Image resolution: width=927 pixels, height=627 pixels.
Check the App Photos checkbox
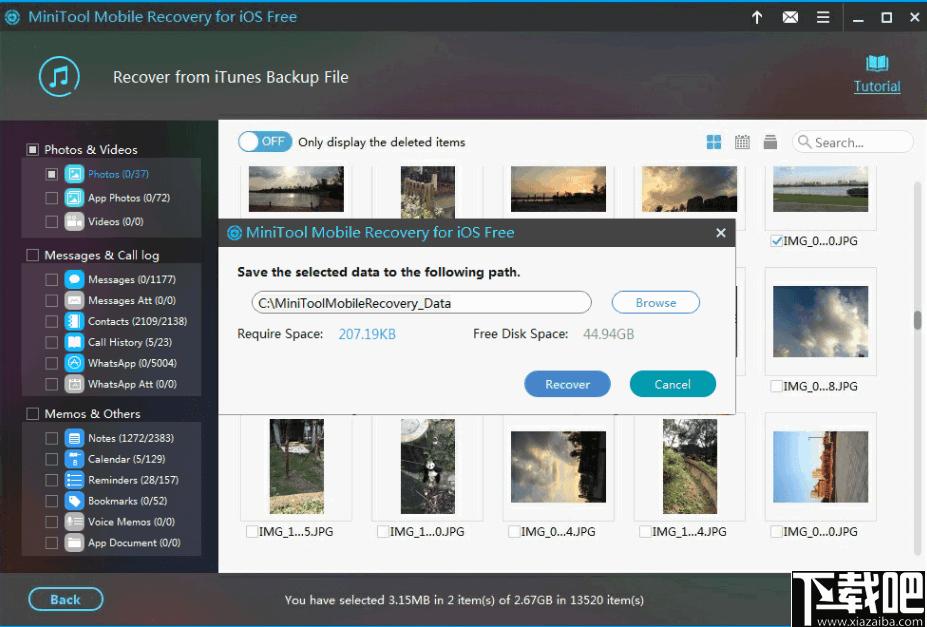[51, 198]
